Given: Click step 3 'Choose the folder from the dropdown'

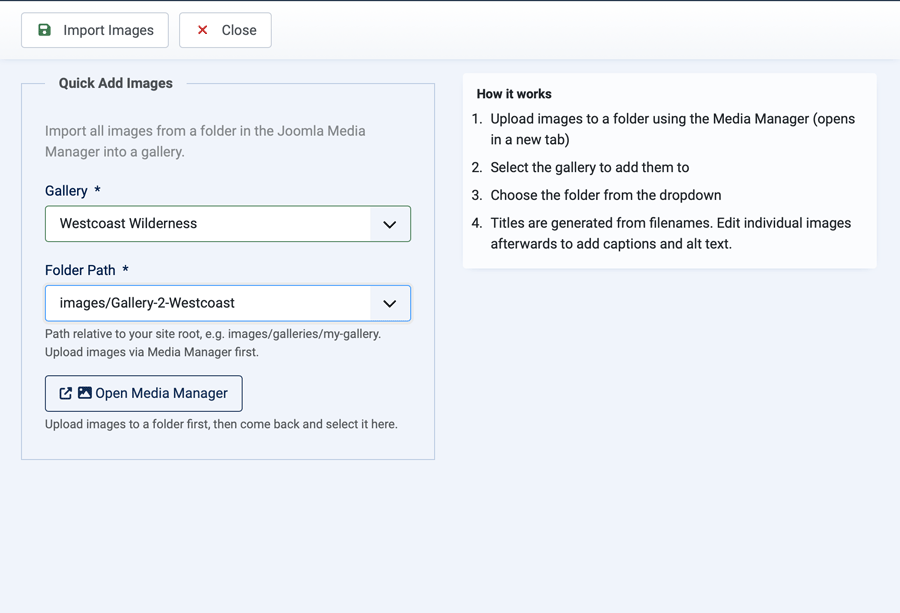Looking at the screenshot, I should tap(605, 195).
